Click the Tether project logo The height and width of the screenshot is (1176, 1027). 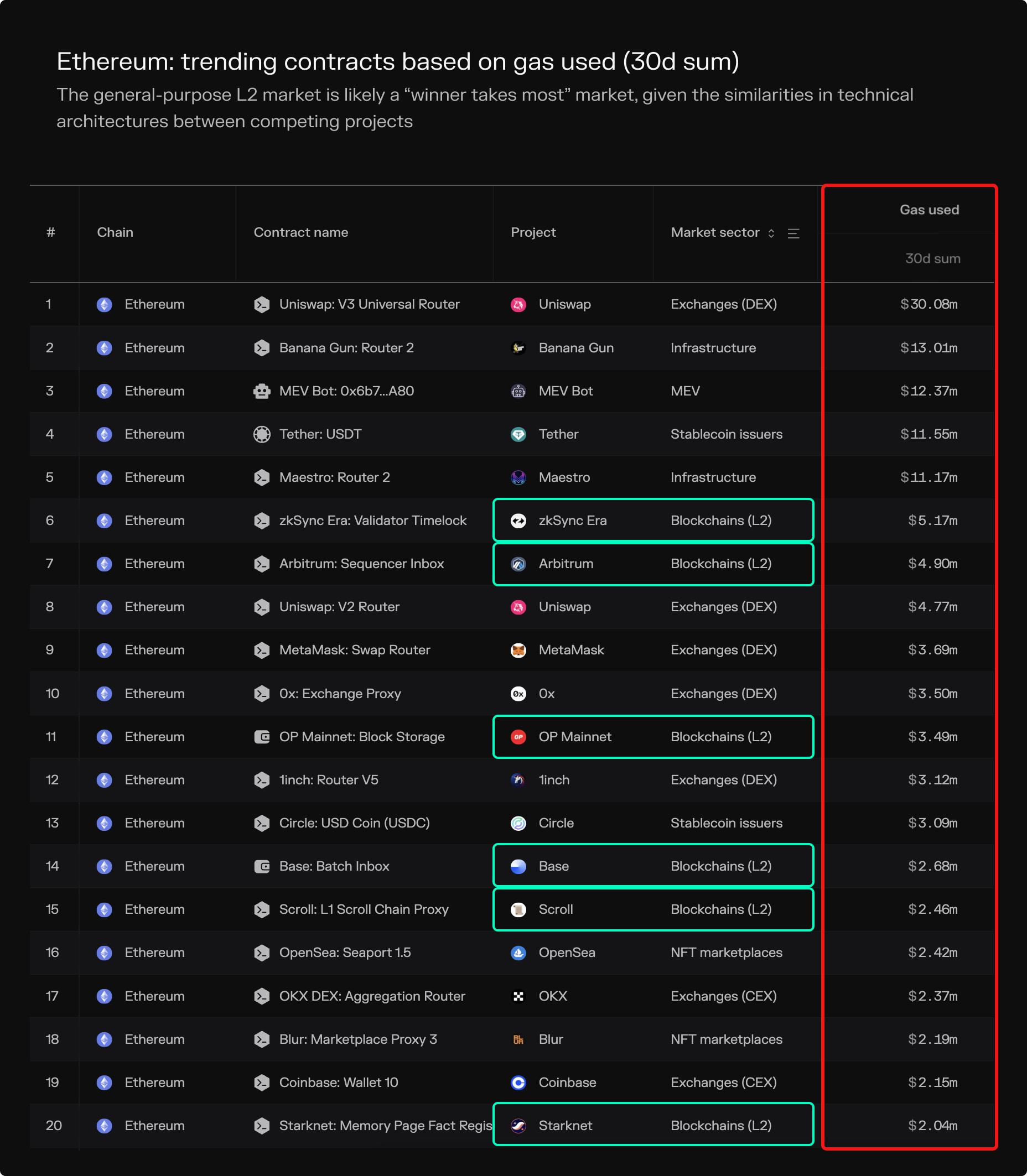click(518, 434)
